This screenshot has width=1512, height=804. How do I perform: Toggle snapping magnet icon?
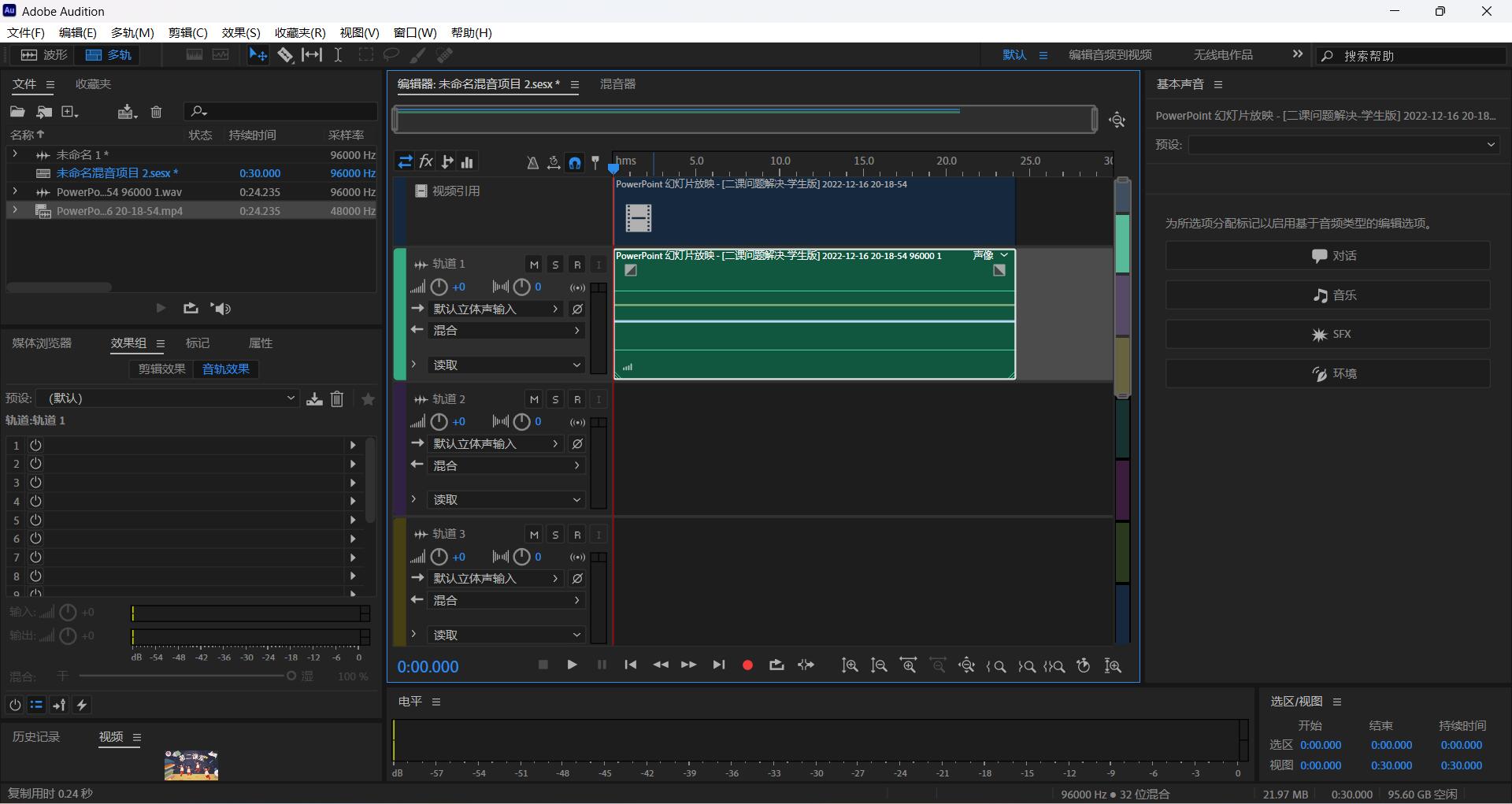point(575,163)
